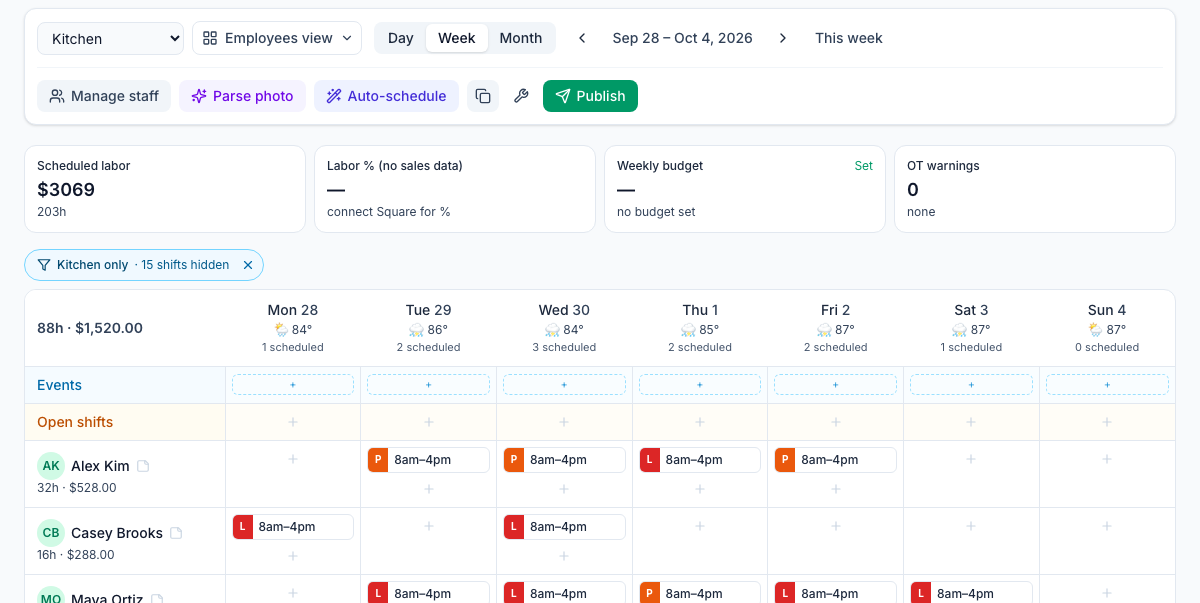The width and height of the screenshot is (1200, 603).
Task: Add shift for Casey Brooks on Friday
Action: [836, 526]
